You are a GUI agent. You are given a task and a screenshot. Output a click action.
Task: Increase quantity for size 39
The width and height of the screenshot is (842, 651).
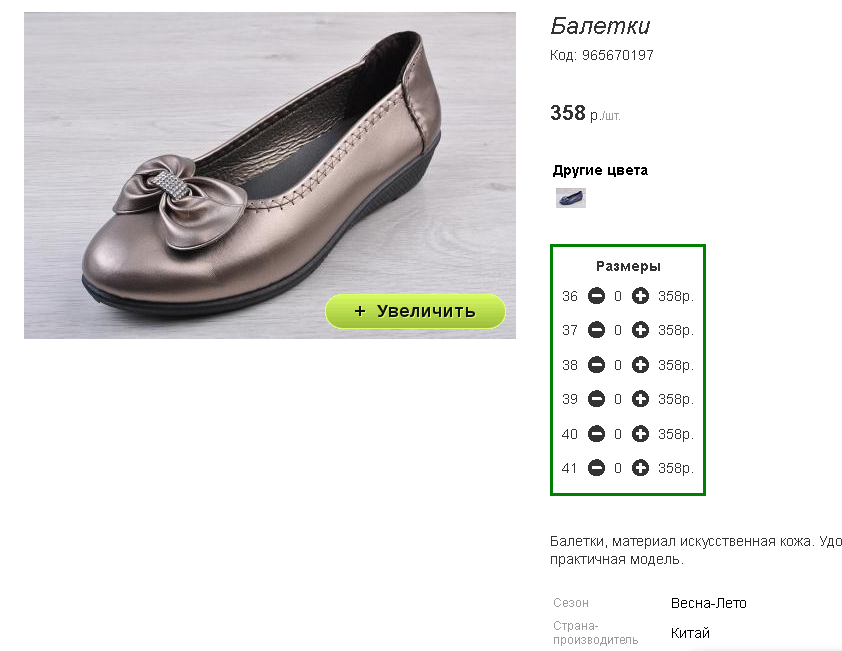640,399
